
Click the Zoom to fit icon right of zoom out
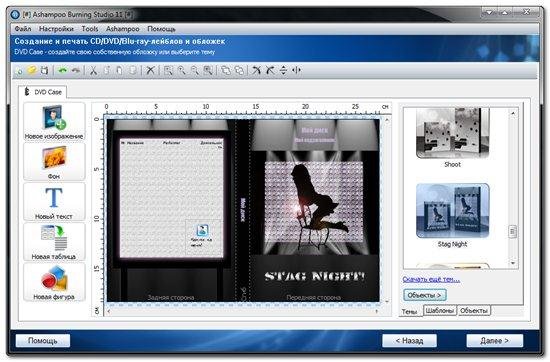[208, 71]
